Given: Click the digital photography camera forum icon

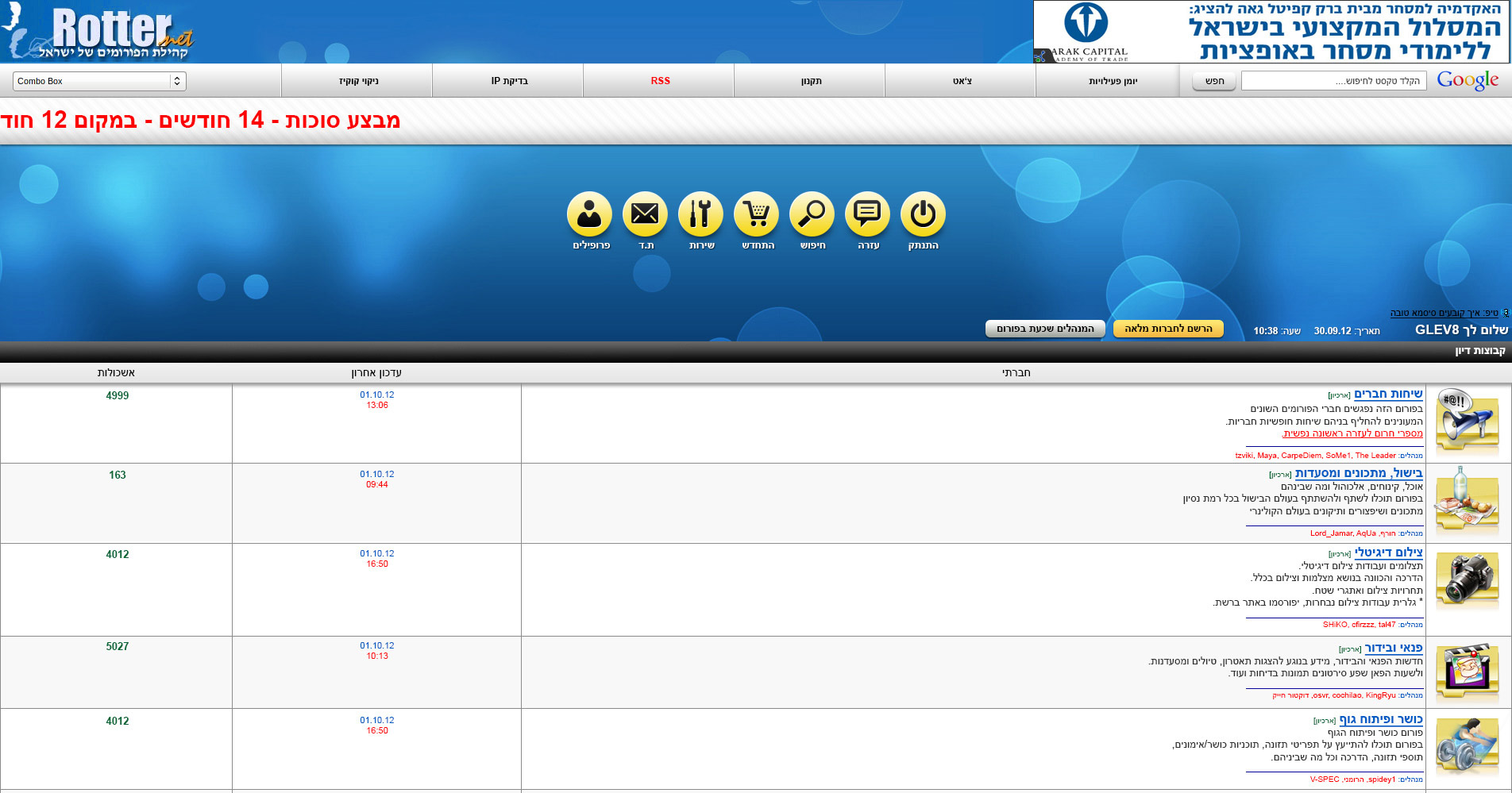Looking at the screenshot, I should pos(1467,580).
